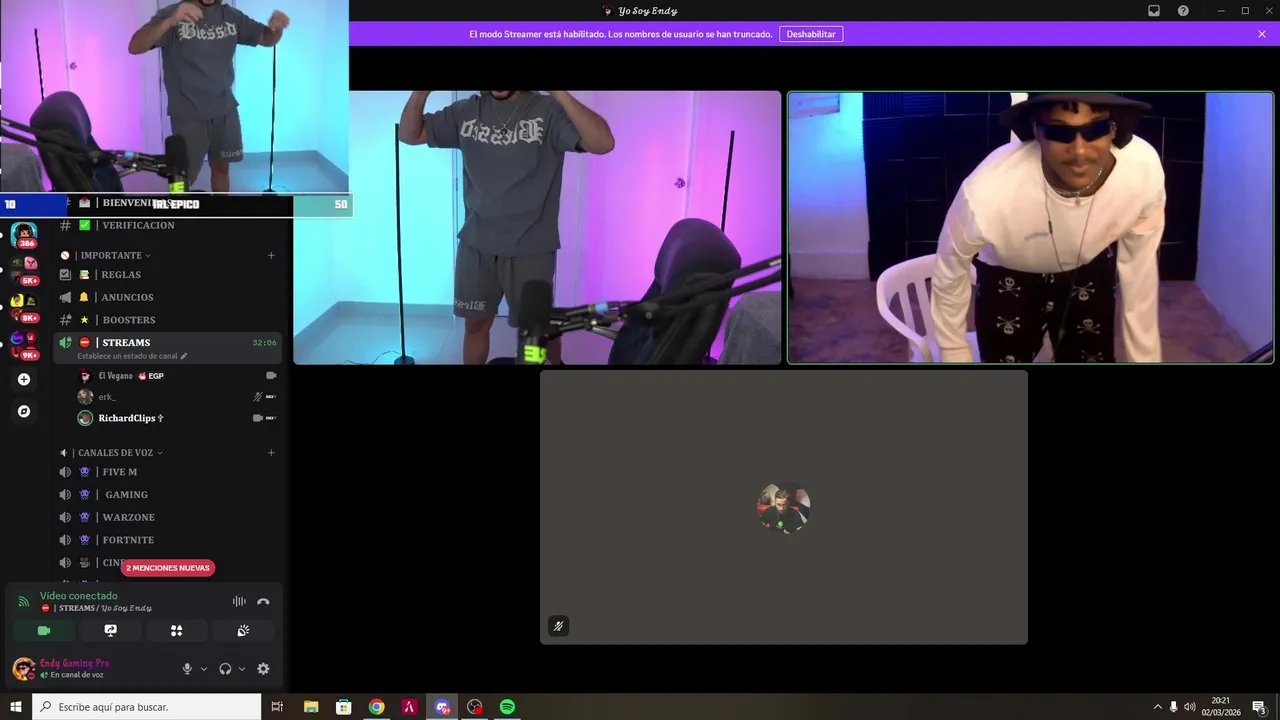The width and height of the screenshot is (1280, 720).
Task: Disconnect from voice with hang-up icon
Action: [263, 601]
